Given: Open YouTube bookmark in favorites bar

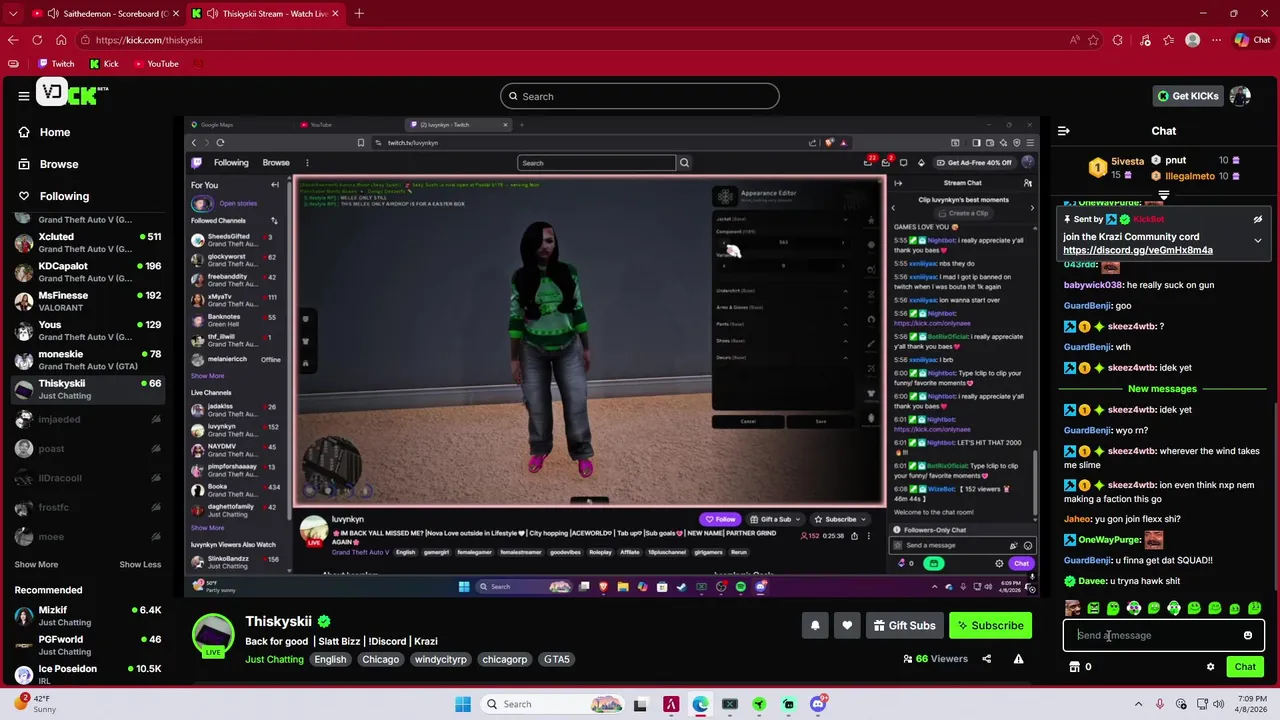Looking at the screenshot, I should 155,64.
